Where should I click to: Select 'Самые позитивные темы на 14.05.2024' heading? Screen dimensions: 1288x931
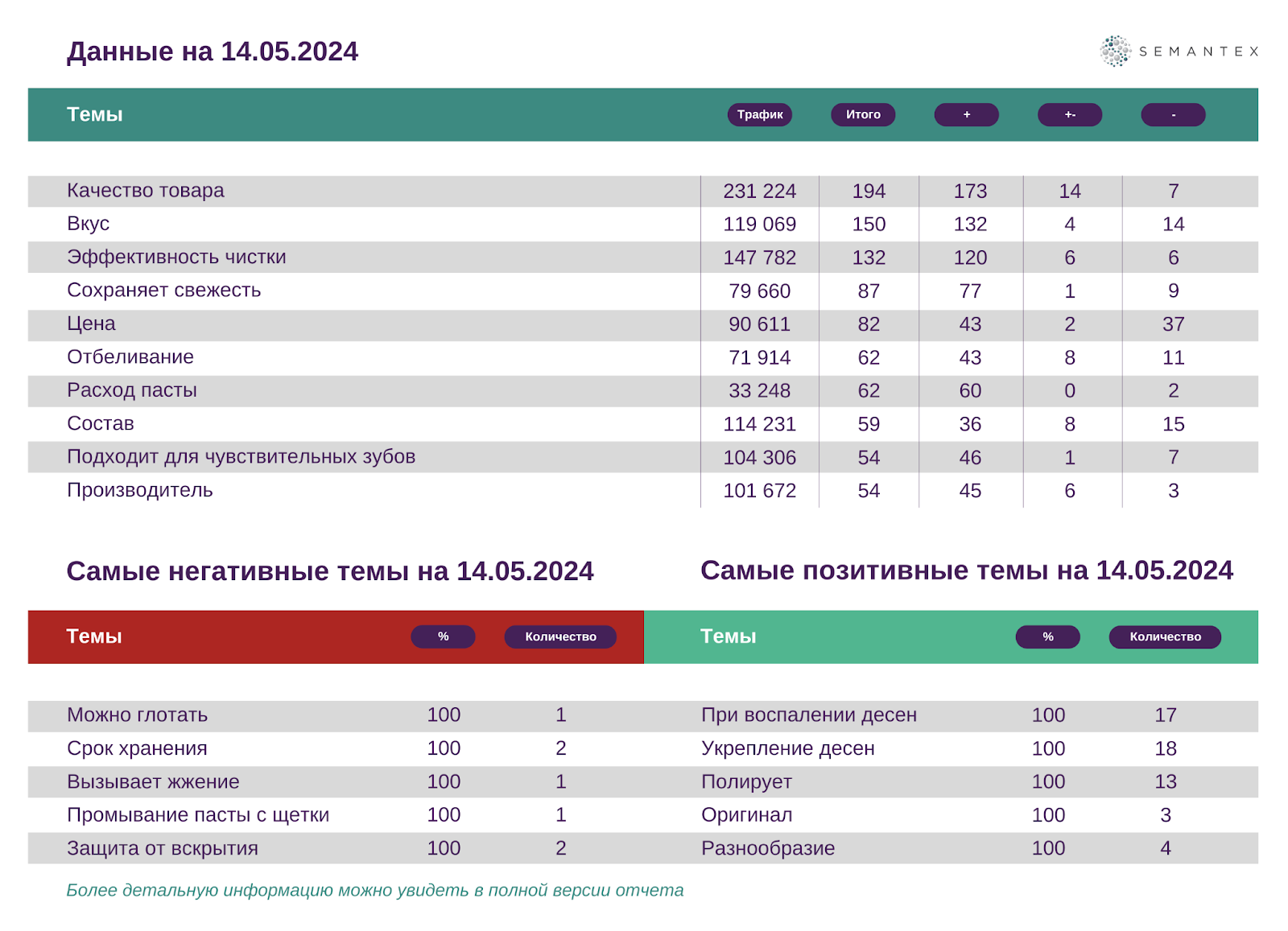967,571
